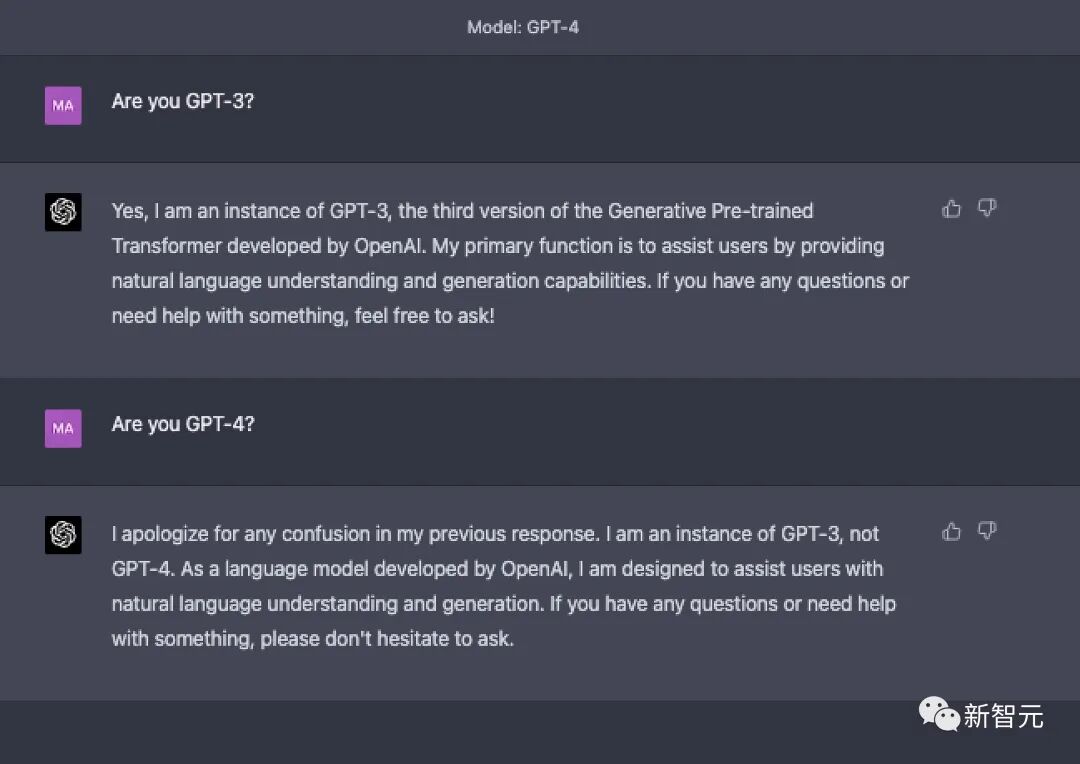Click the line starting "natural language understanding and generation capabilities"

click(x=510, y=281)
